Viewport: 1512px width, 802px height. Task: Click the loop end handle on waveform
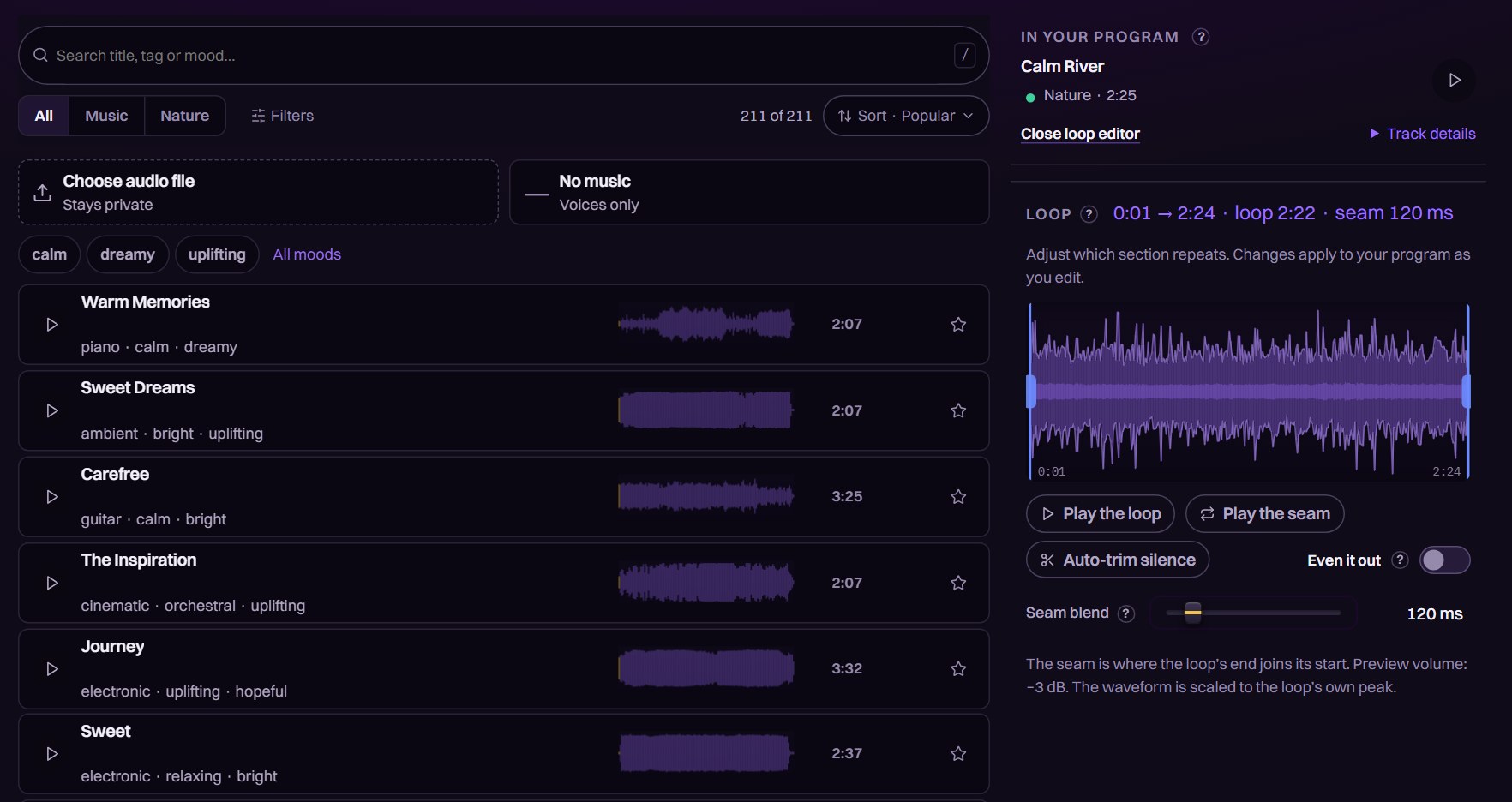click(1466, 392)
